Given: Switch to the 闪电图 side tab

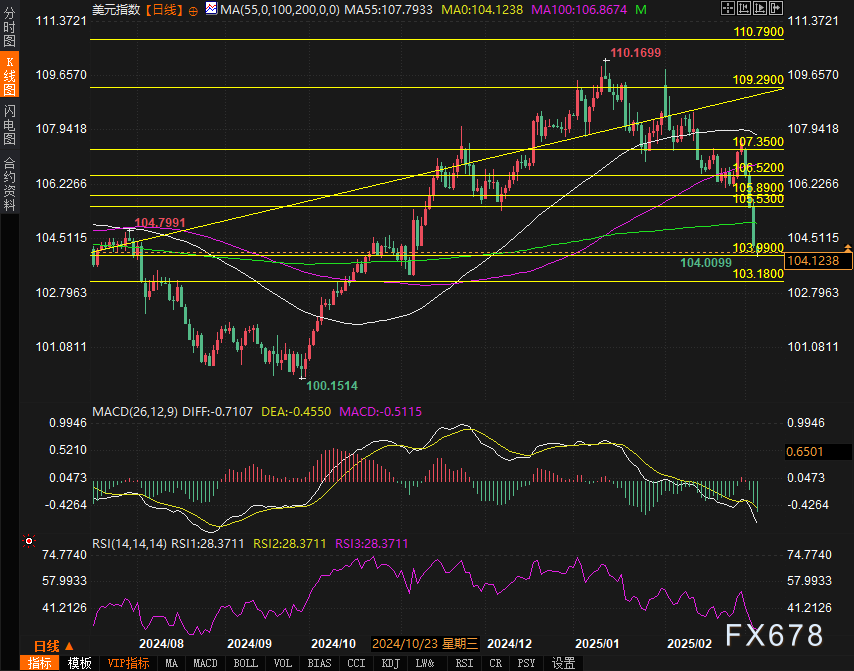Looking at the screenshot, I should click(9, 124).
